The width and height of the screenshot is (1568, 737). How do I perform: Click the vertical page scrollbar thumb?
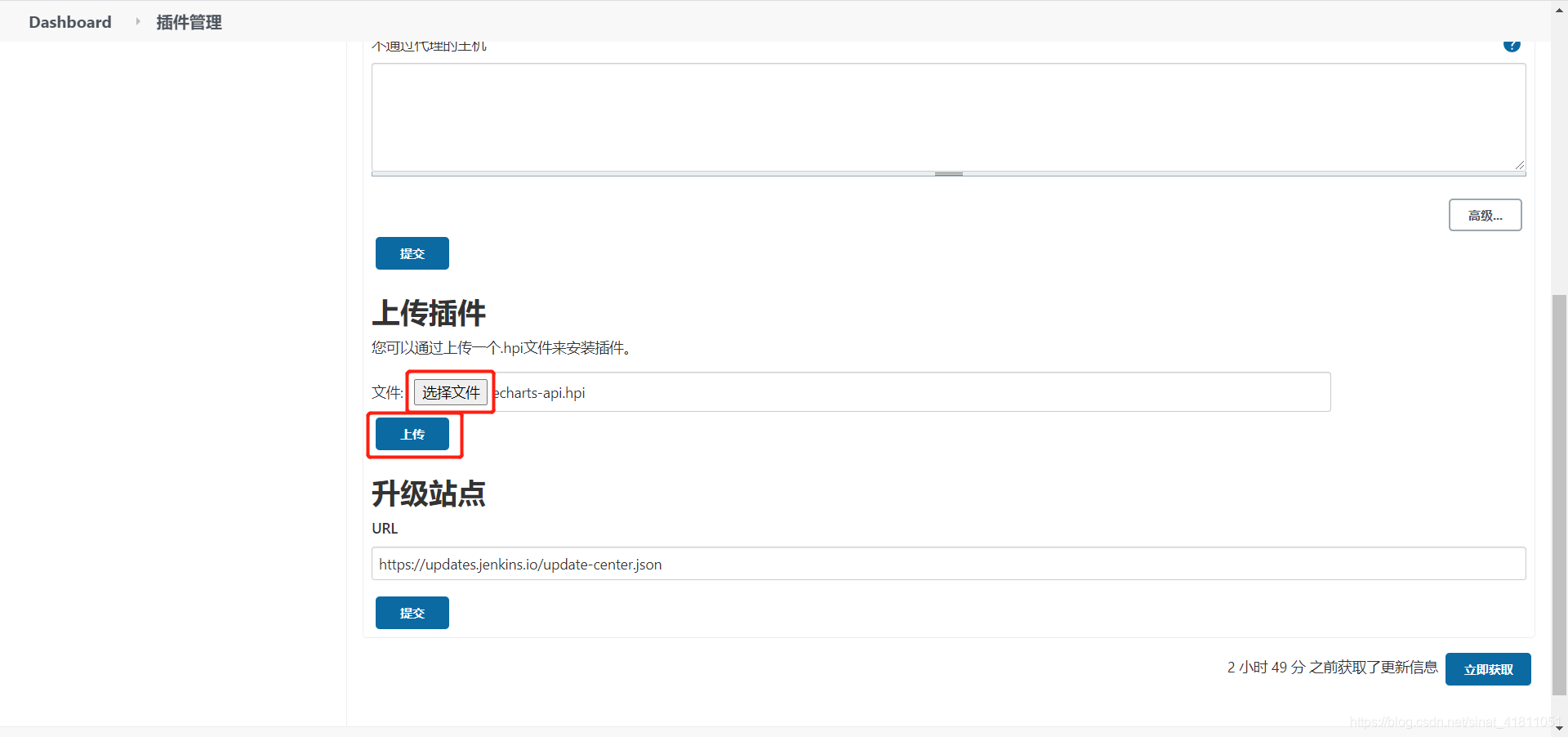1559,494
